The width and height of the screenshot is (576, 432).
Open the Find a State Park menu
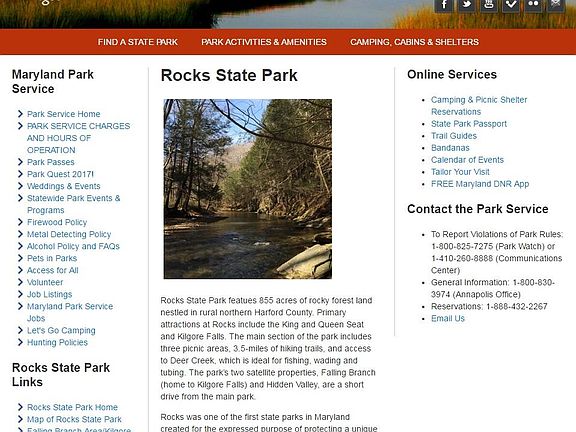coord(138,42)
